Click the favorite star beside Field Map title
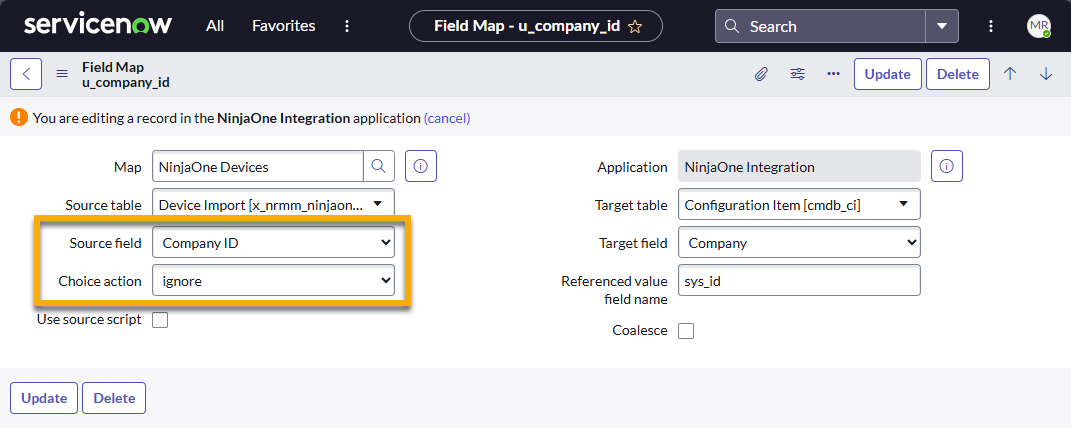The image size is (1071, 428). point(635,27)
